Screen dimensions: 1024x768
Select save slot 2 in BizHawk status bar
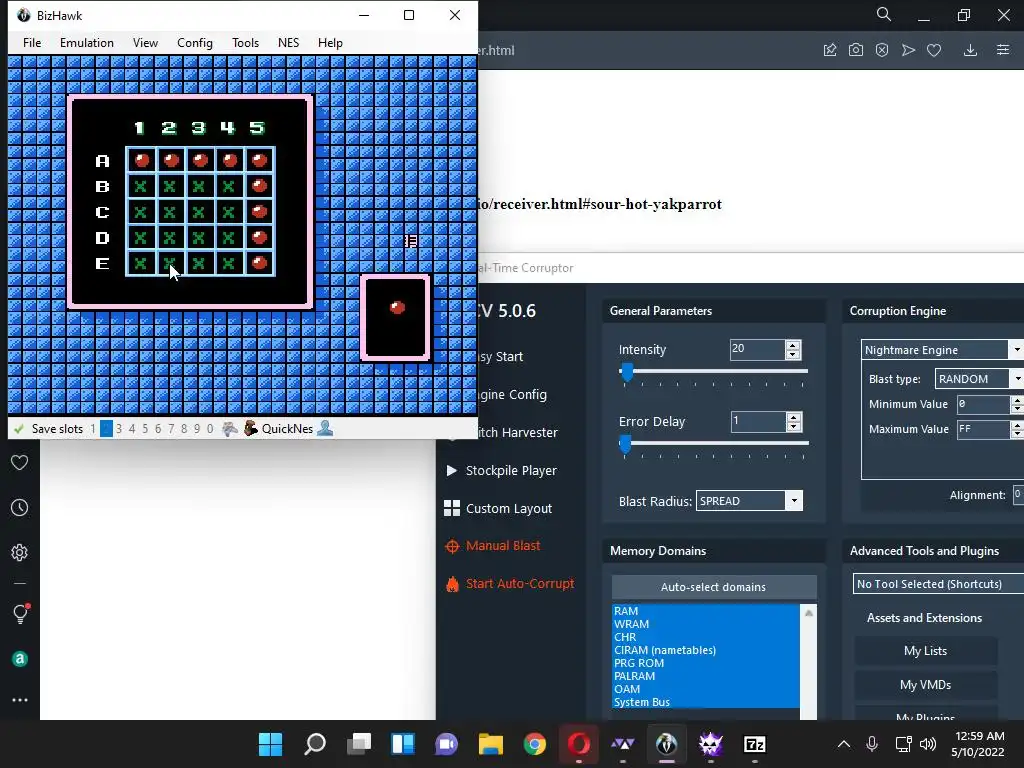(106, 428)
